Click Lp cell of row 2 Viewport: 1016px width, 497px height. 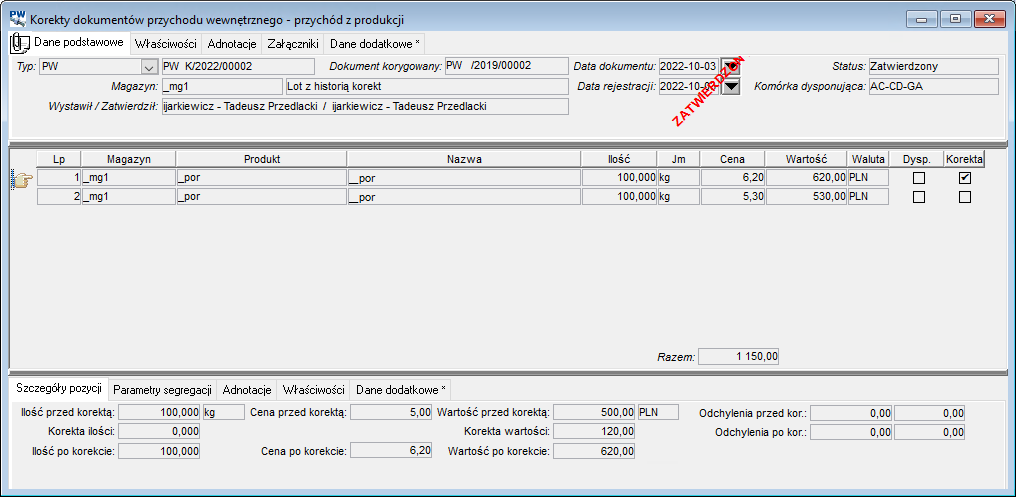[x=59, y=197]
